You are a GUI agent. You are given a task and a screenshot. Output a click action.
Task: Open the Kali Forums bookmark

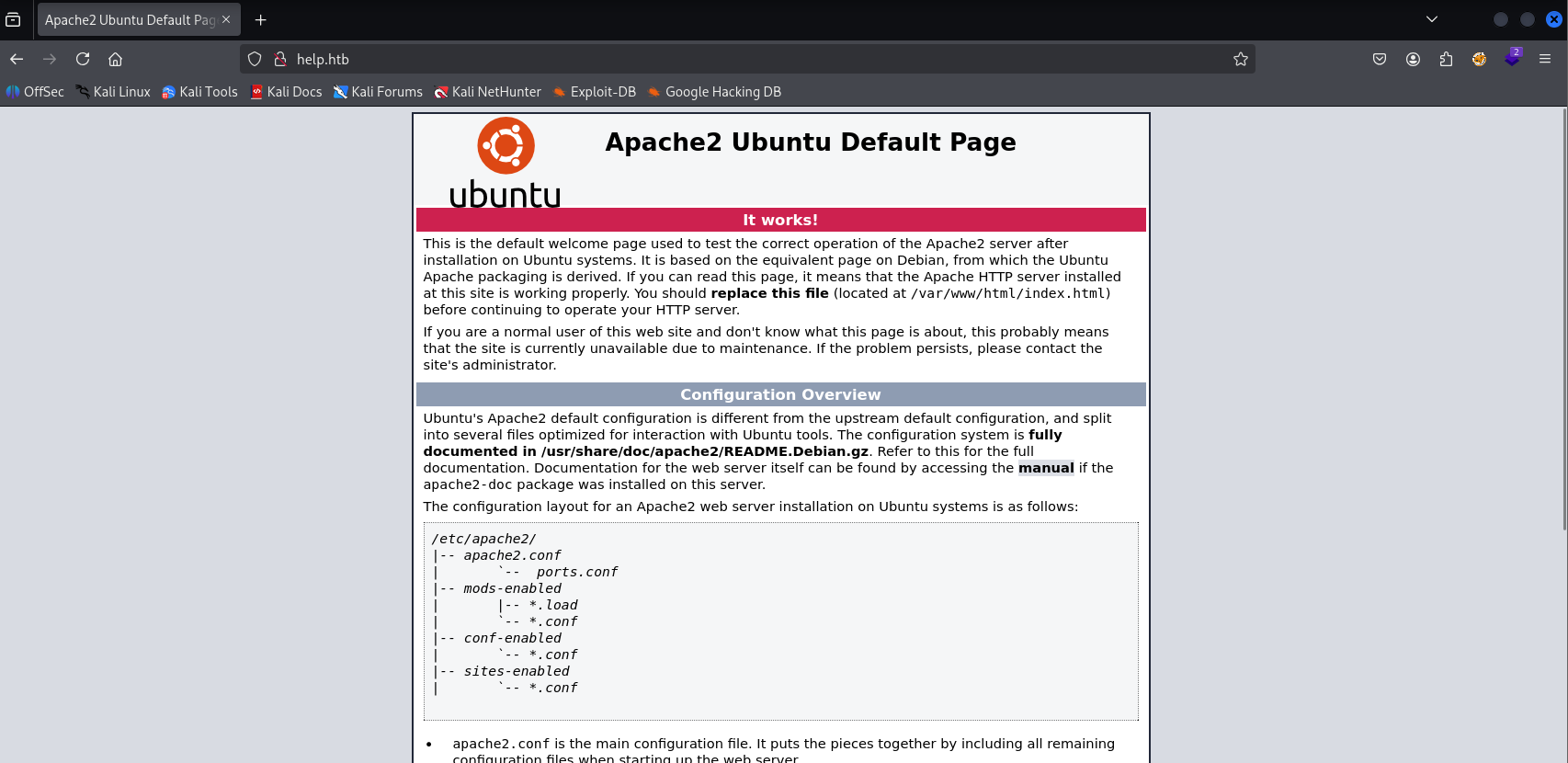click(378, 92)
